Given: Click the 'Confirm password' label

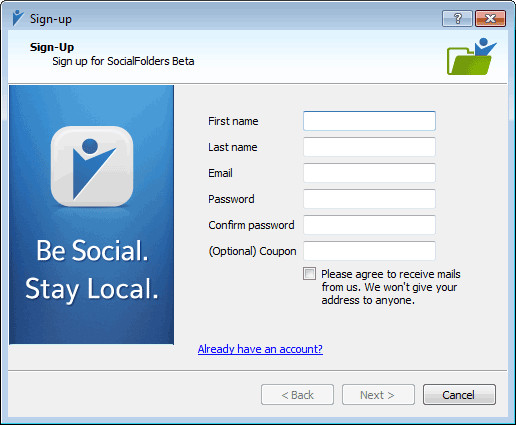Looking at the screenshot, I should (251, 225).
